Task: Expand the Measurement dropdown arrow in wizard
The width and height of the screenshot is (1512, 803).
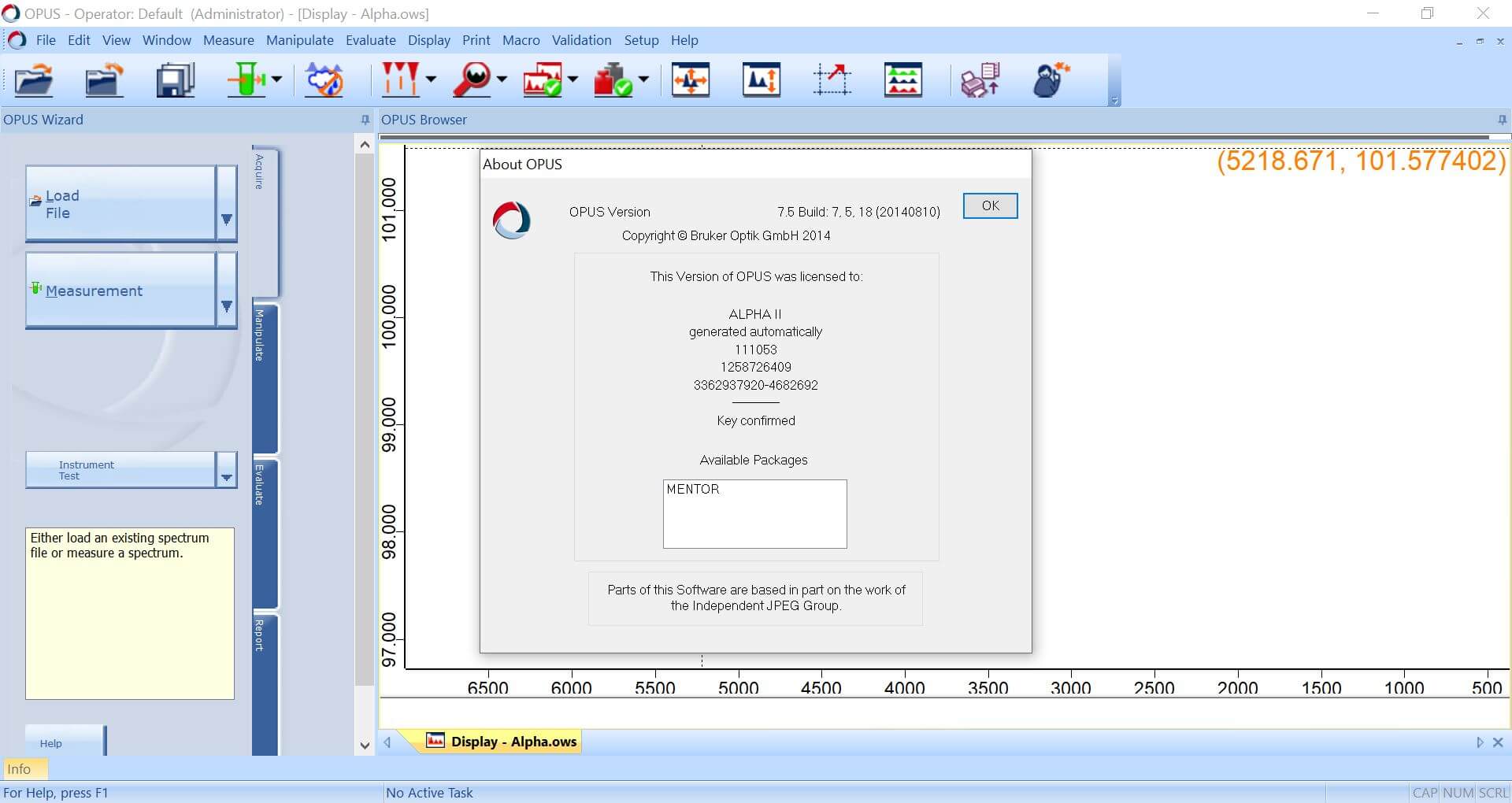Action: coord(227,305)
